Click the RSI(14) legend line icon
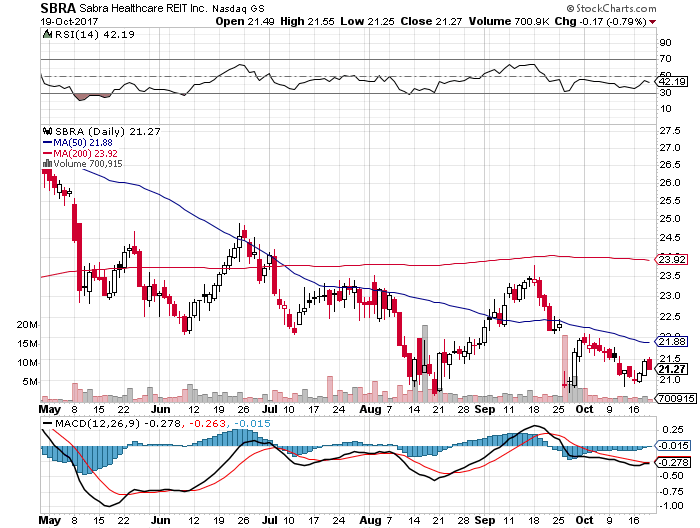The width and height of the screenshot is (700, 528). (x=45, y=36)
